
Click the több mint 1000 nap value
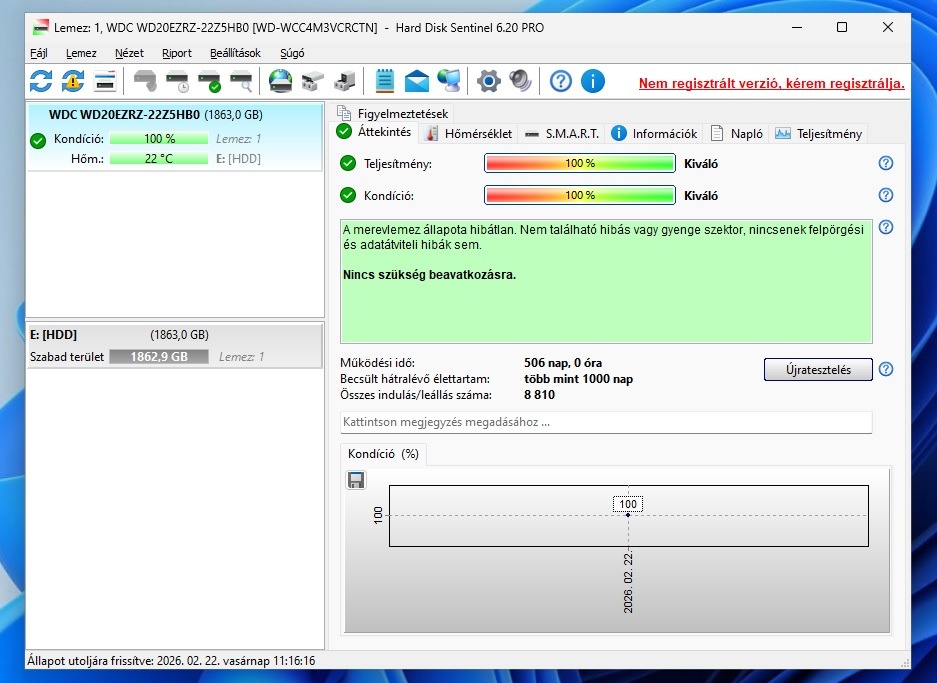coord(578,379)
